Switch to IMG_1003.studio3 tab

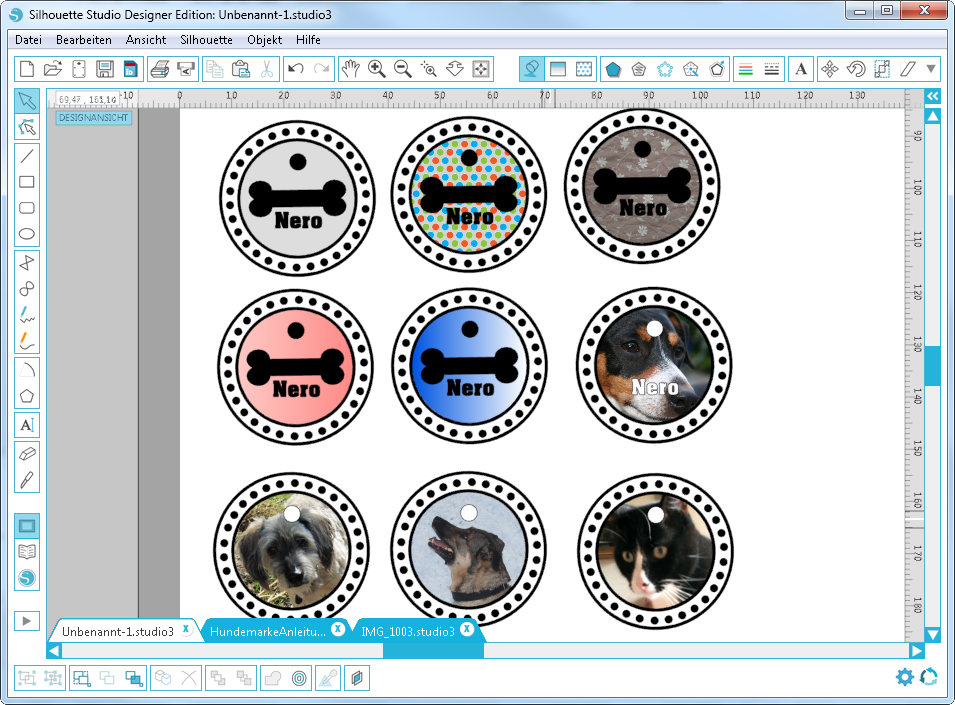pyautogui.click(x=407, y=631)
